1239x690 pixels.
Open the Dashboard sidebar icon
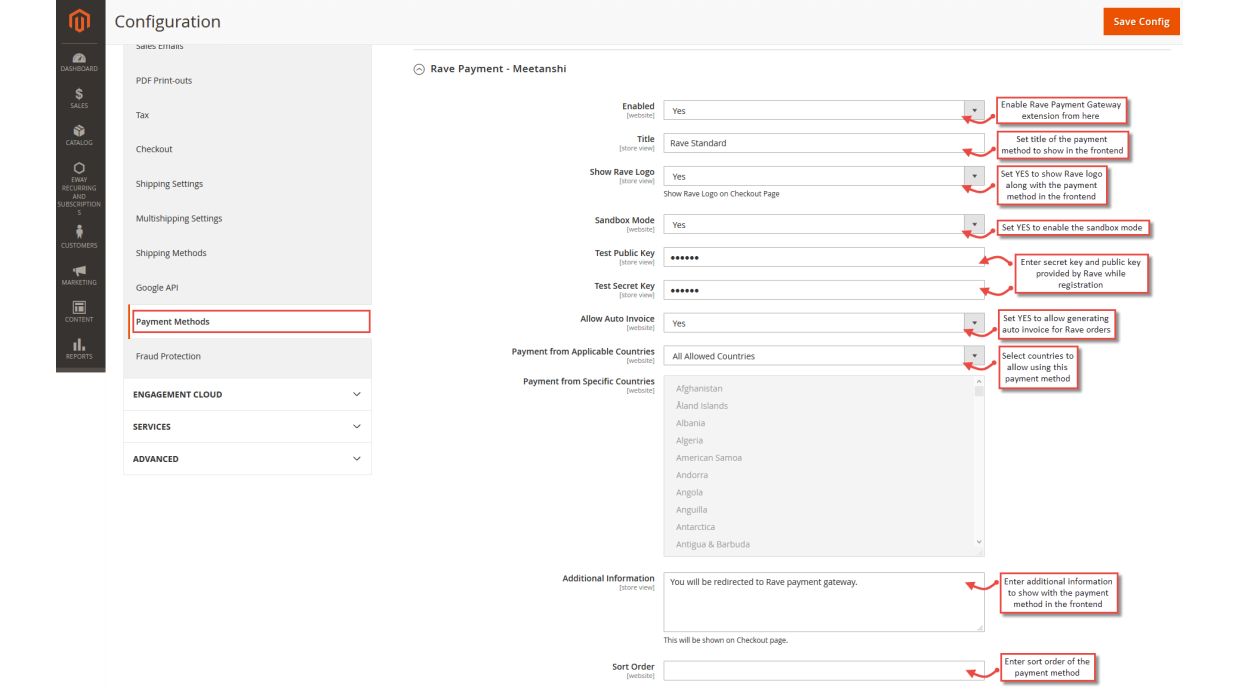coord(80,62)
